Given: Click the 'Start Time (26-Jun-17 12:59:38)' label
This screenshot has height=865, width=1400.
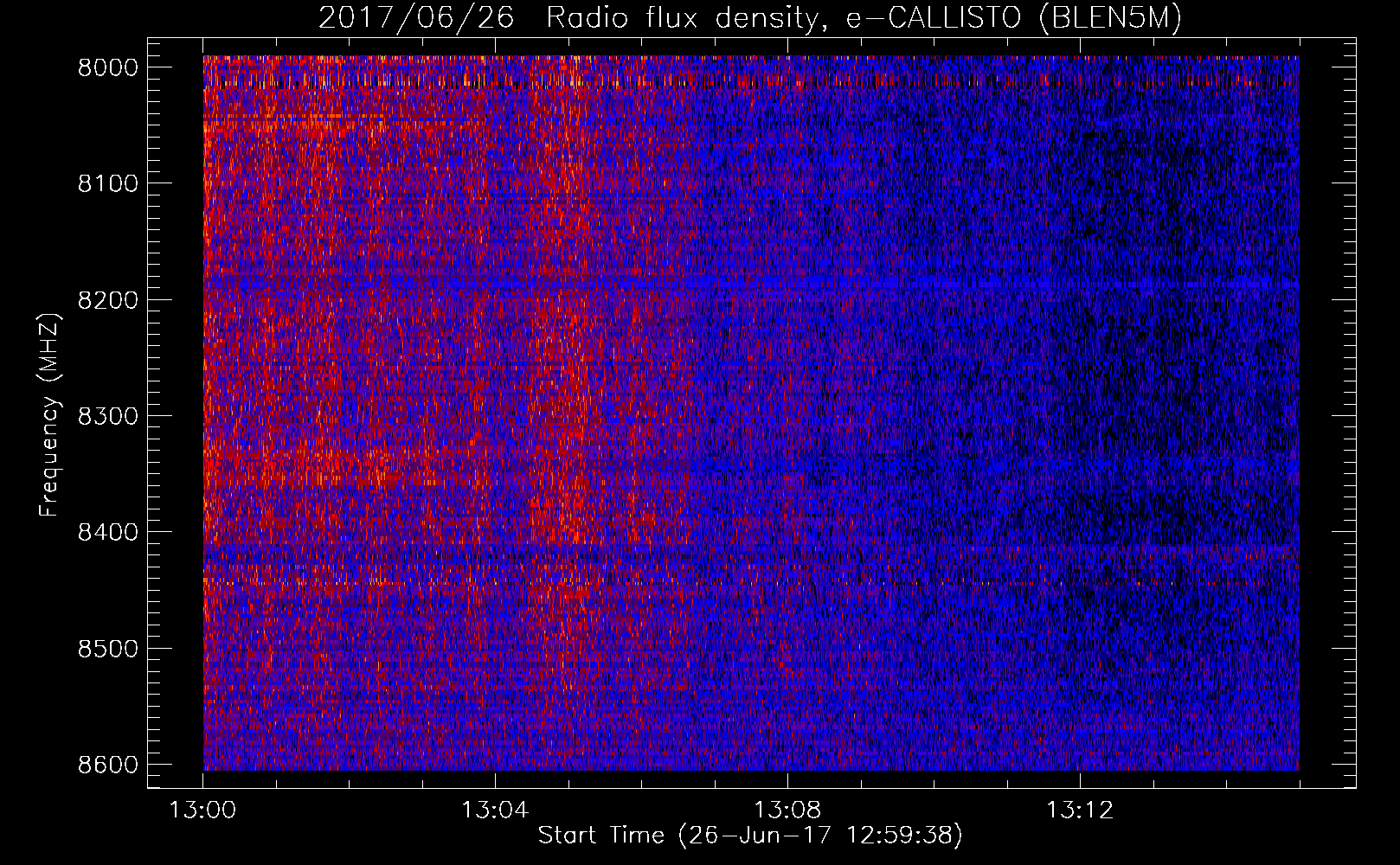Looking at the screenshot, I should point(750,836).
